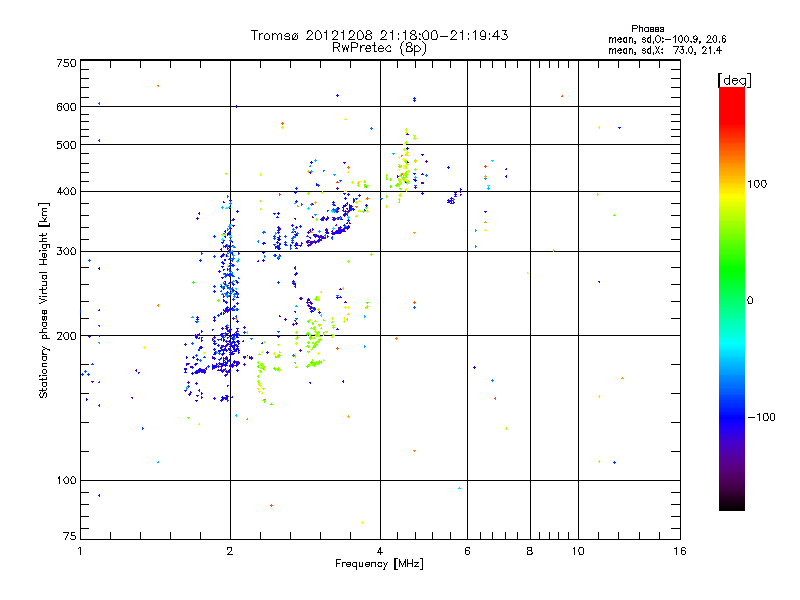
Task: Click the x-axis tick label '8'
Action: tap(530, 551)
